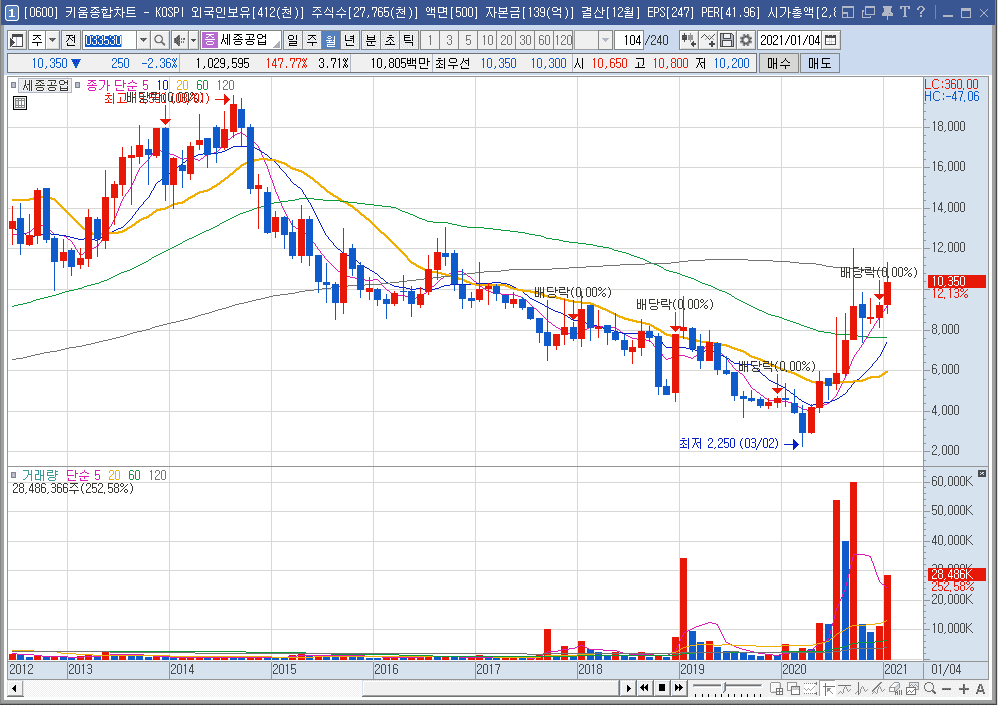
Task: Click the stock code input field 033530
Action: coord(109,41)
